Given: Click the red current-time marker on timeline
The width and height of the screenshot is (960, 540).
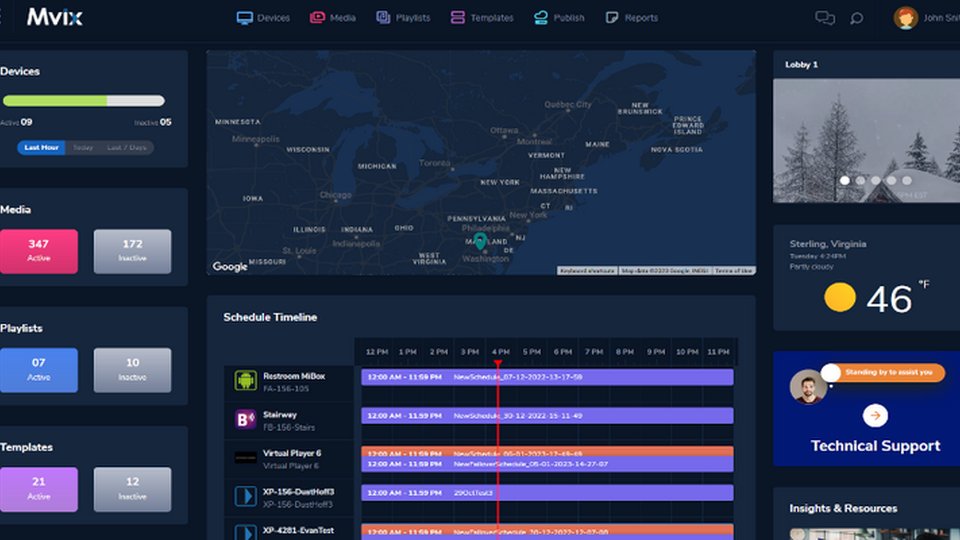Looking at the screenshot, I should click(x=497, y=364).
